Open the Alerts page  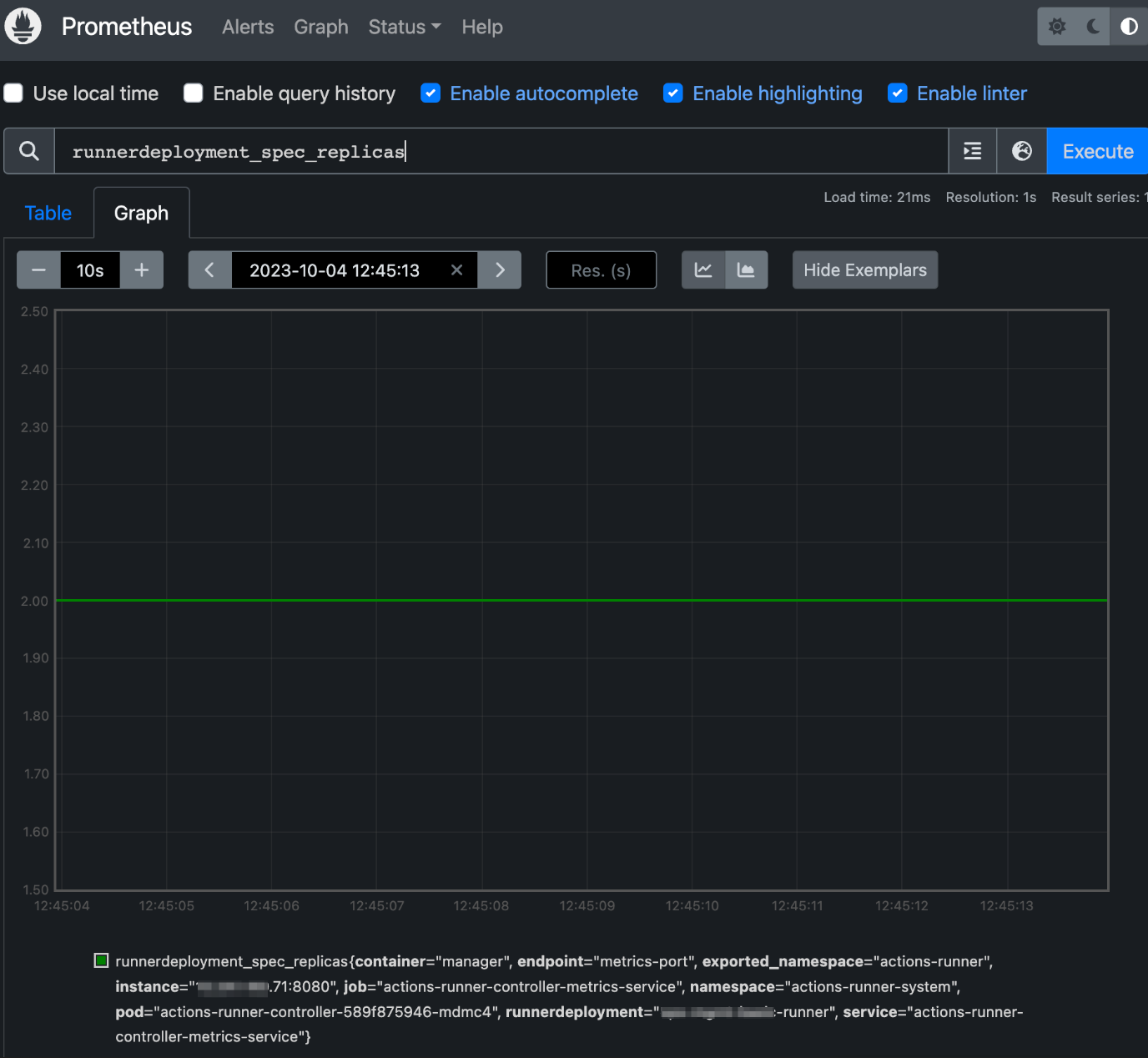click(248, 27)
